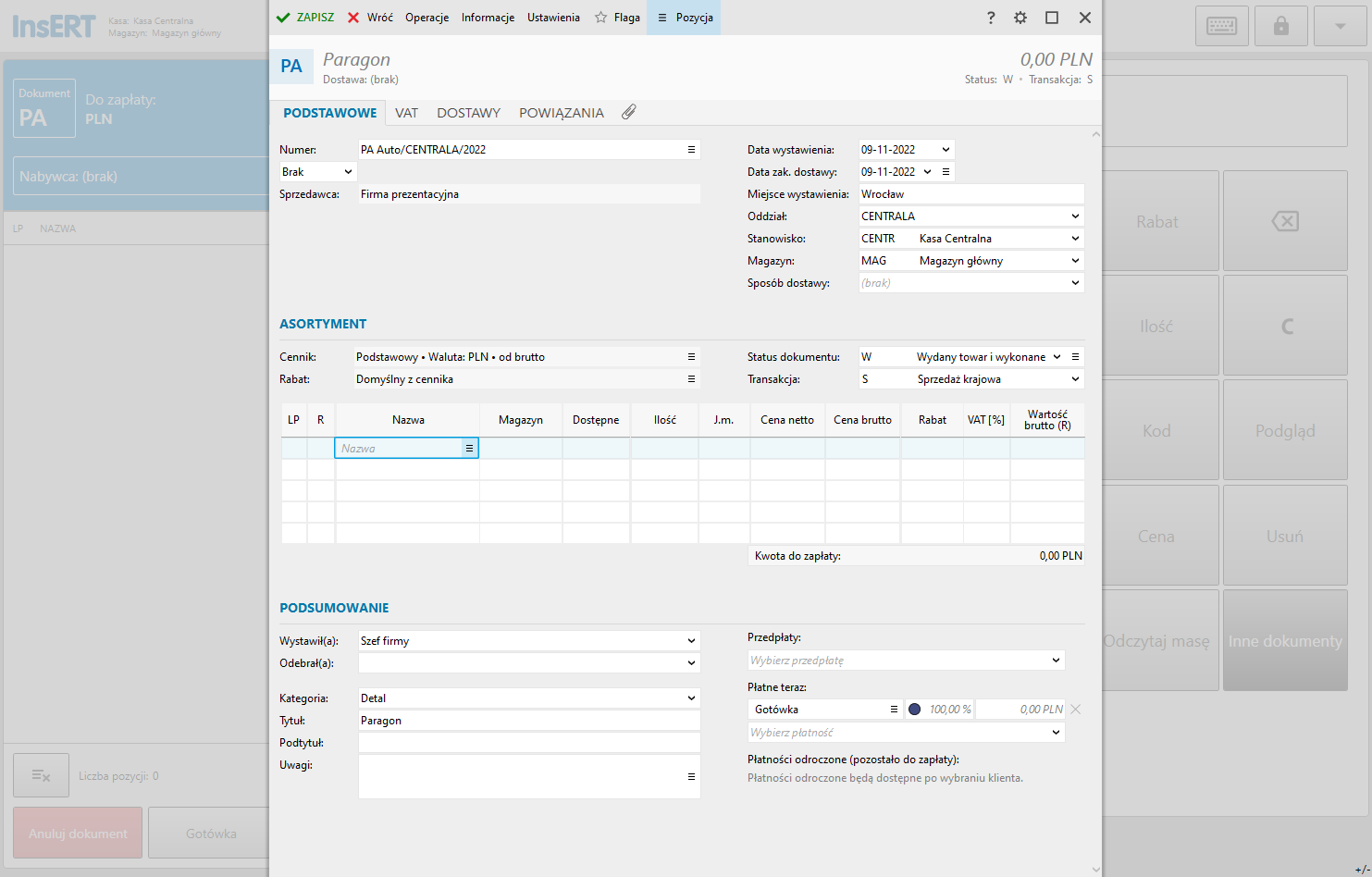Open the on-screen keyboard icon

[1221, 27]
